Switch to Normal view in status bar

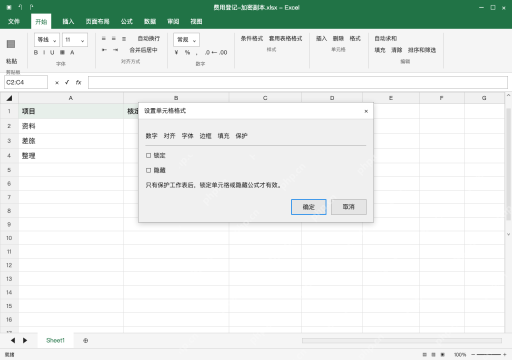click(x=424, y=355)
